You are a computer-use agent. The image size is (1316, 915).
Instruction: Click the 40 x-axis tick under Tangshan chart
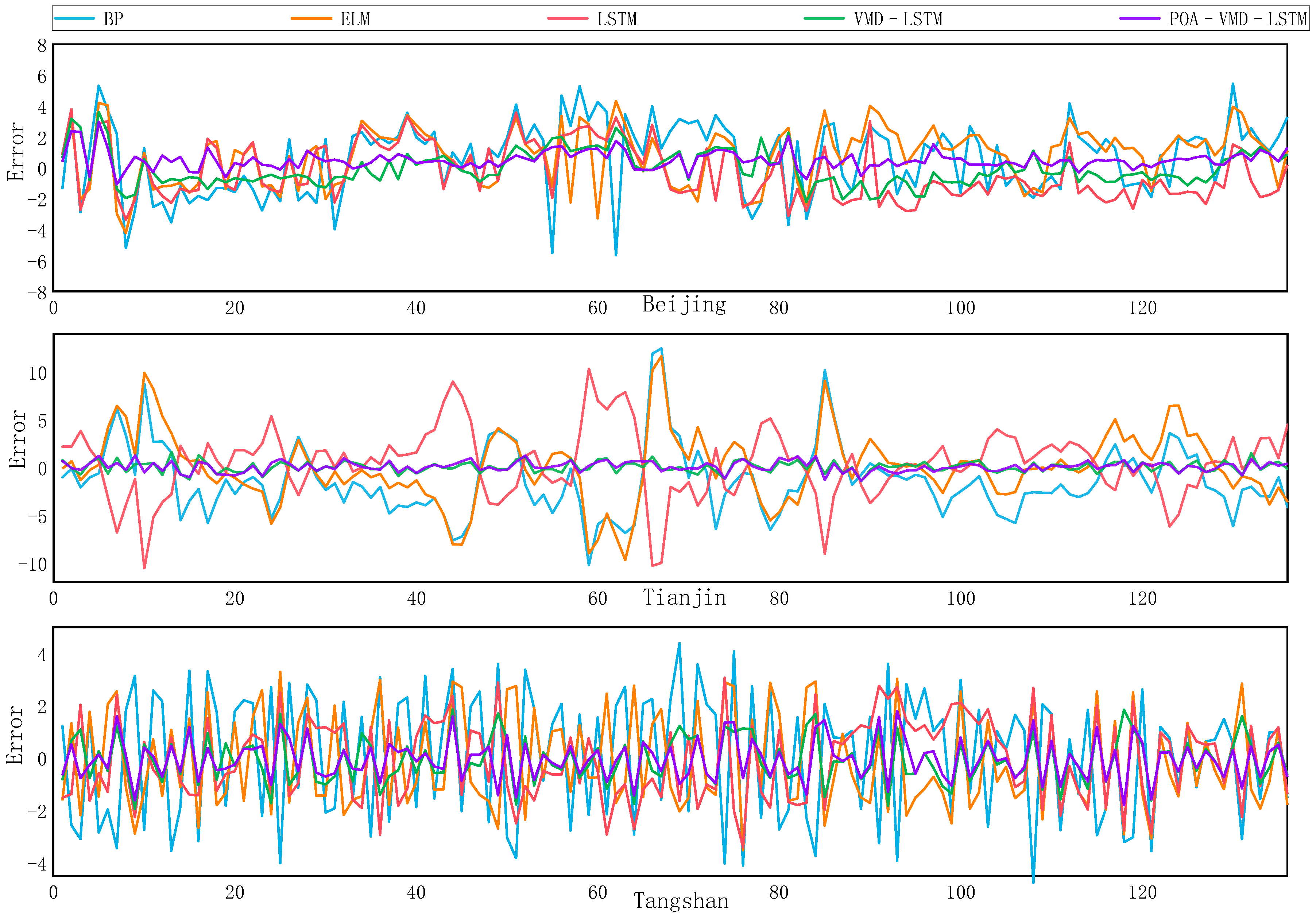416,893
